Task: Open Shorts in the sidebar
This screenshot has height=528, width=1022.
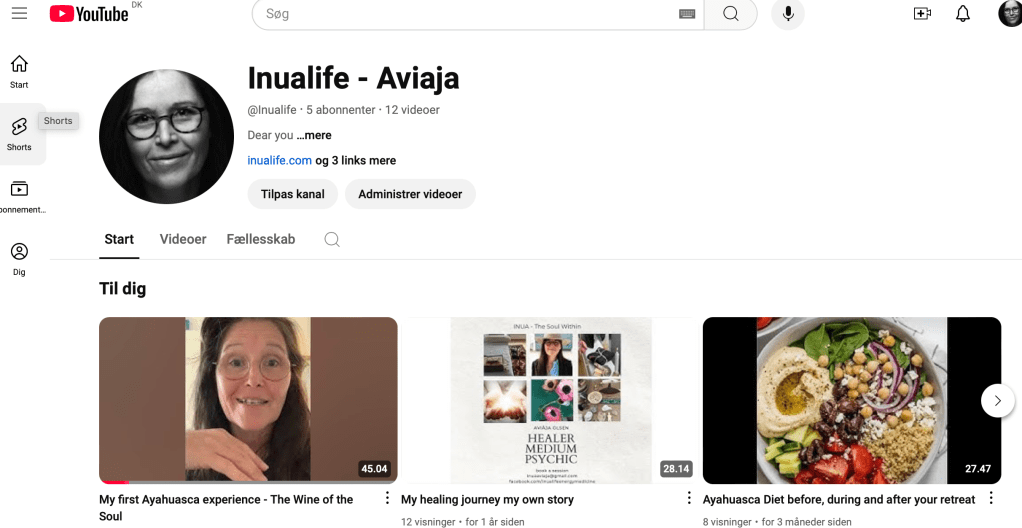Action: click(x=19, y=134)
